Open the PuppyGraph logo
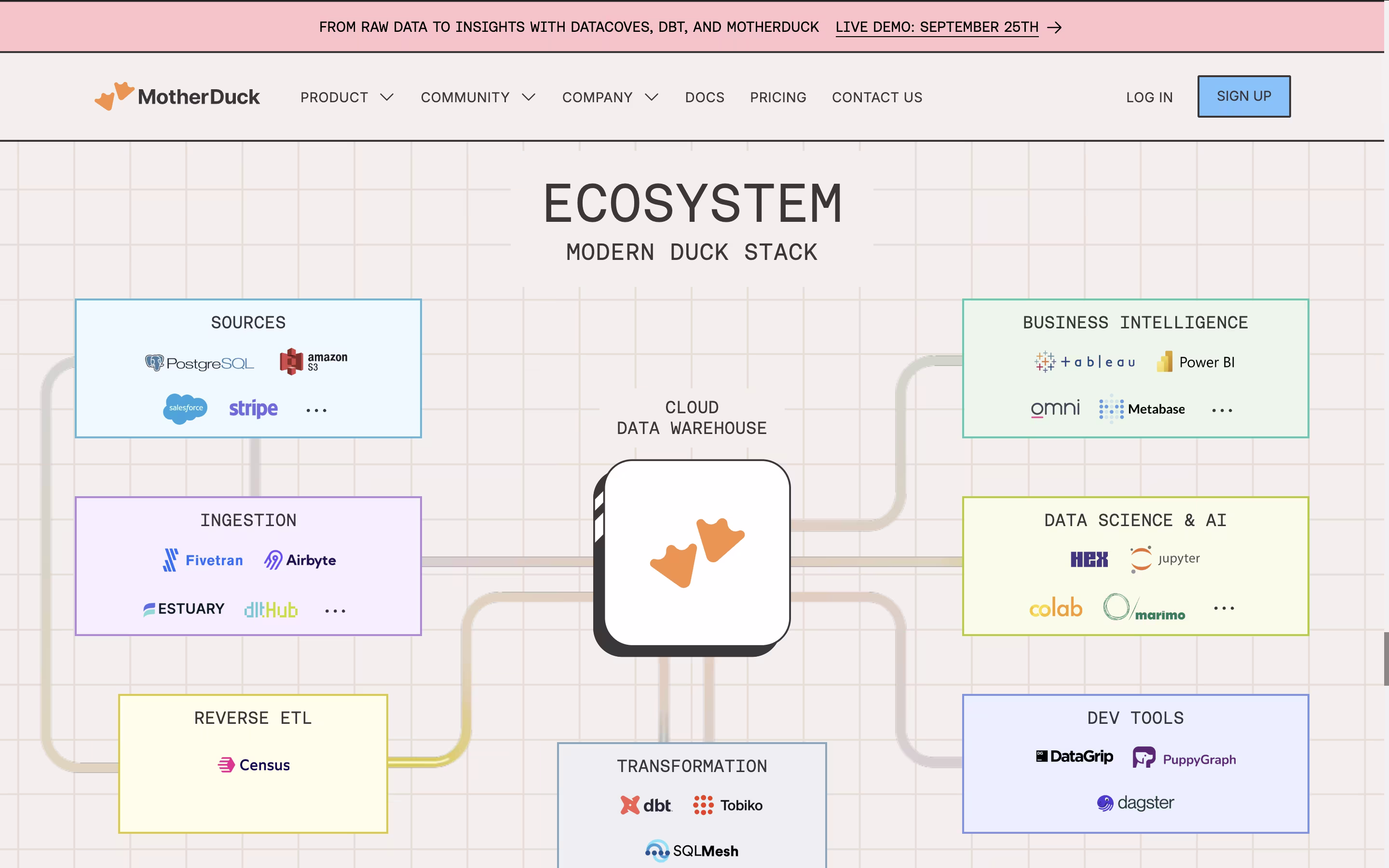 tap(1184, 758)
